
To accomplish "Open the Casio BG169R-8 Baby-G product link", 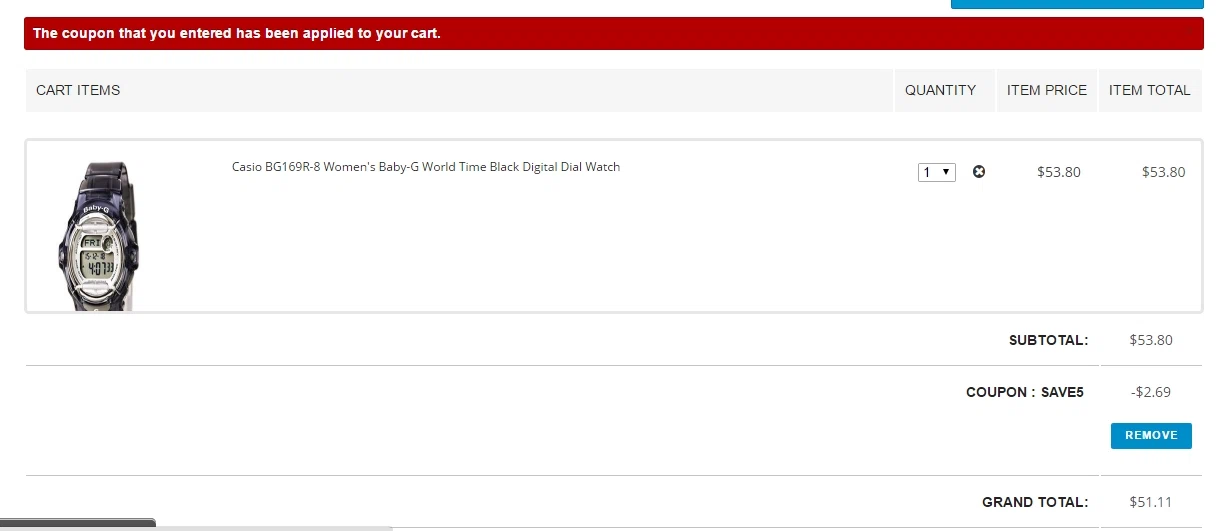I will (x=426, y=167).
